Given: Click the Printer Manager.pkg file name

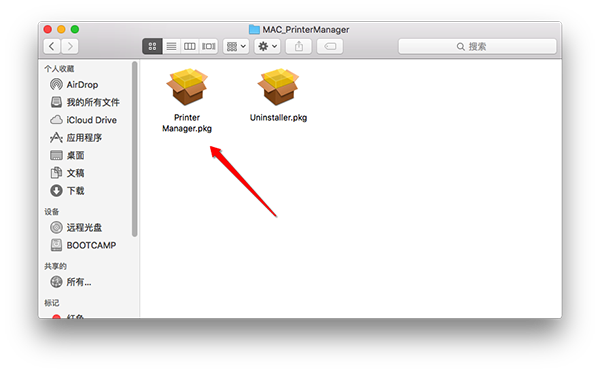Looking at the screenshot, I should coord(187,123).
